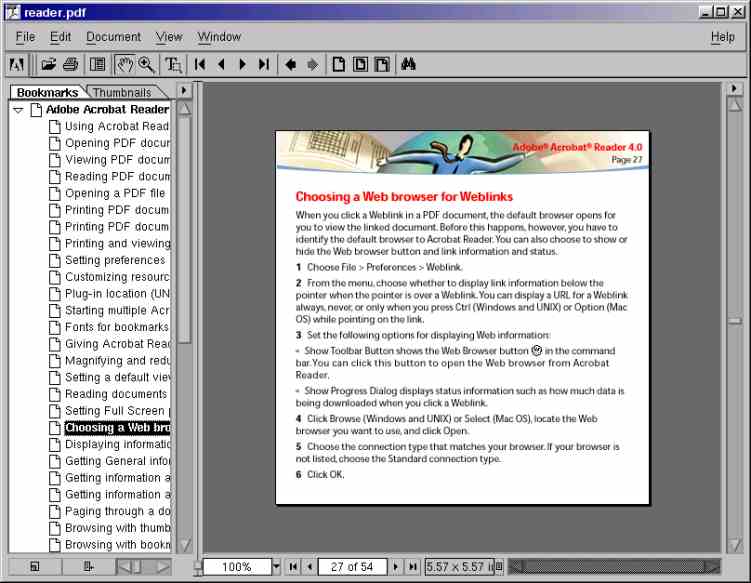Select the Opening a PDF file bookmark

tap(115, 193)
